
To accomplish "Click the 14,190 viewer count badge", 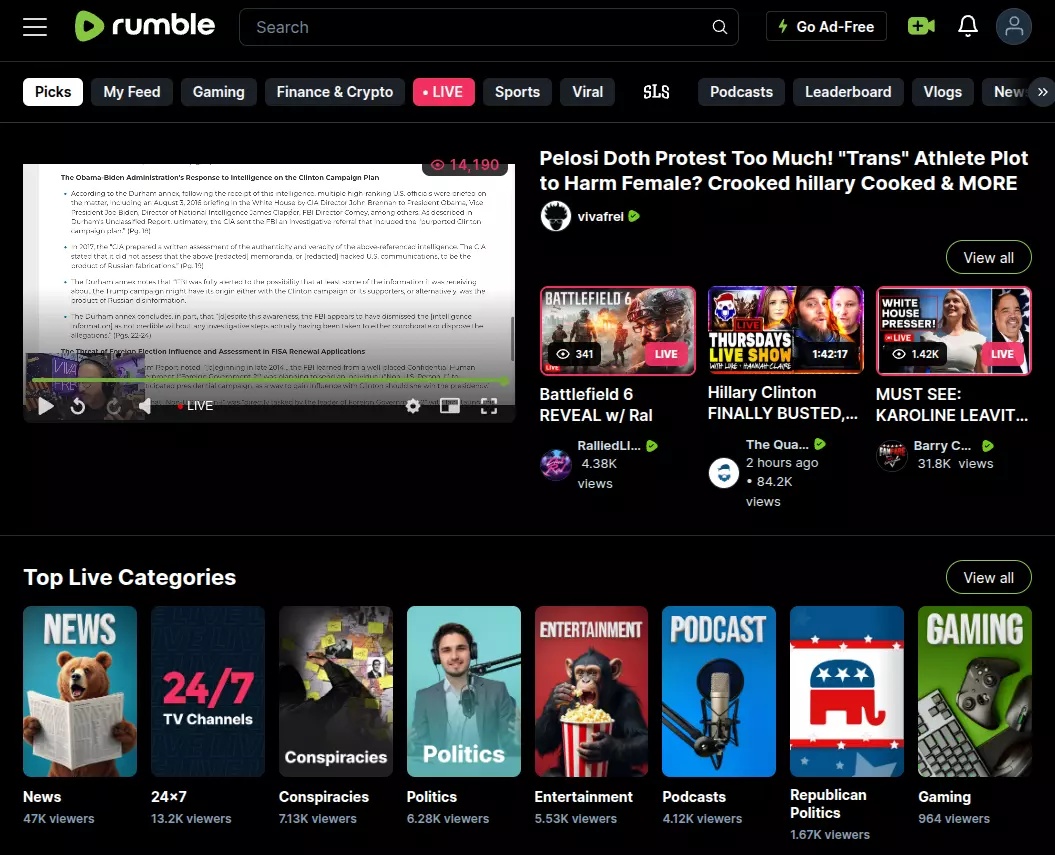I will 465,165.
